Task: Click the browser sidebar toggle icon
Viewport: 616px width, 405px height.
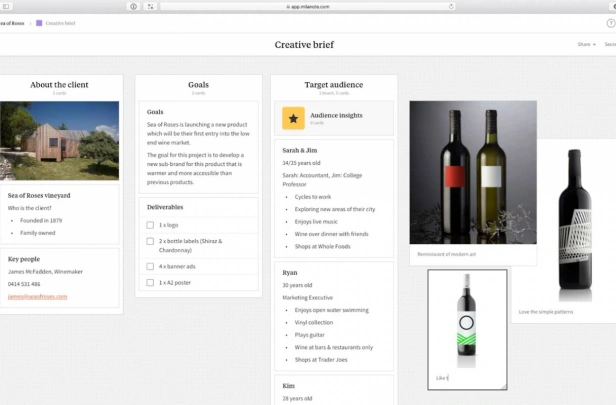Action: (6, 6)
